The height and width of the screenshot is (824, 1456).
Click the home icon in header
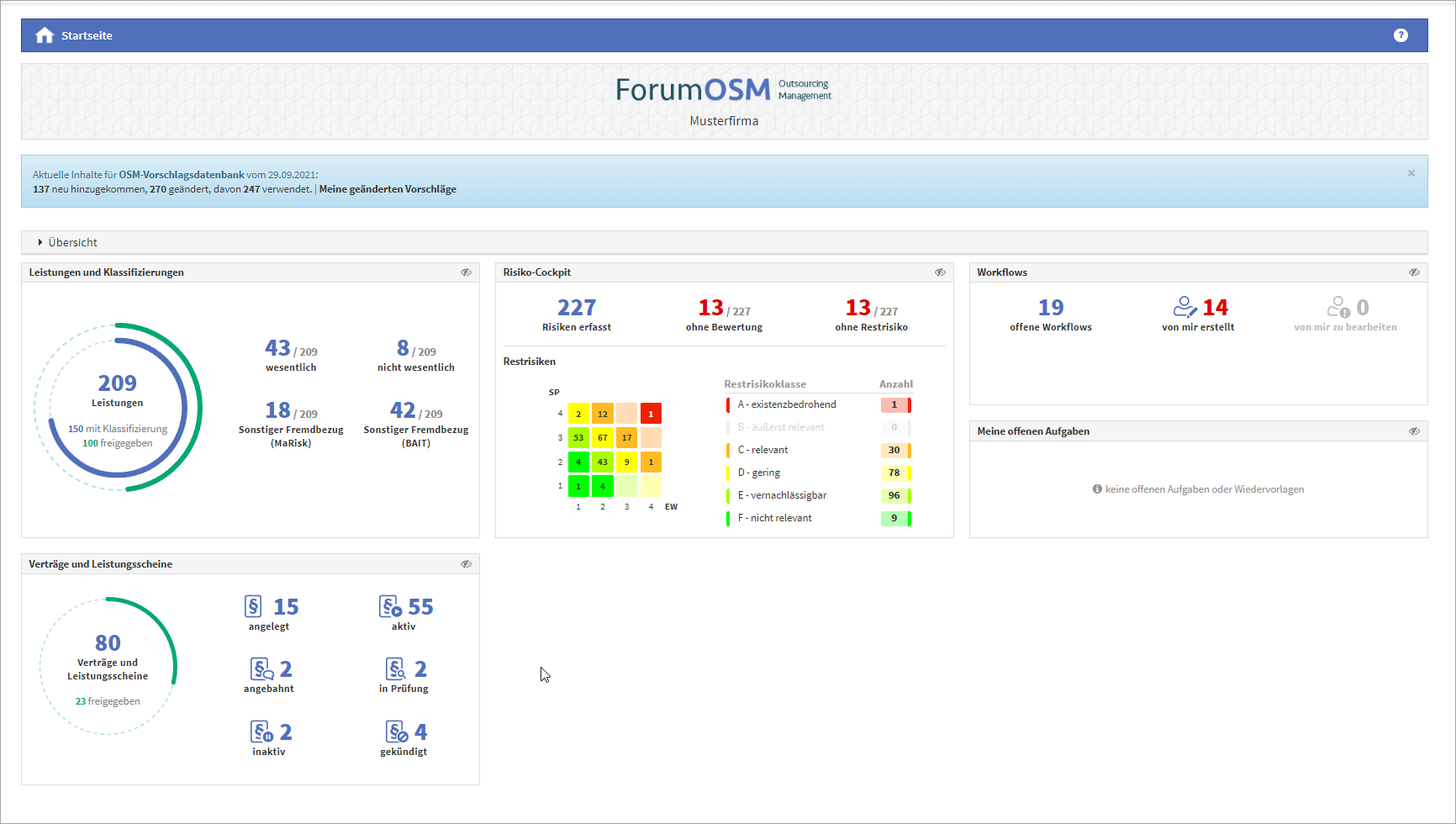[x=45, y=35]
